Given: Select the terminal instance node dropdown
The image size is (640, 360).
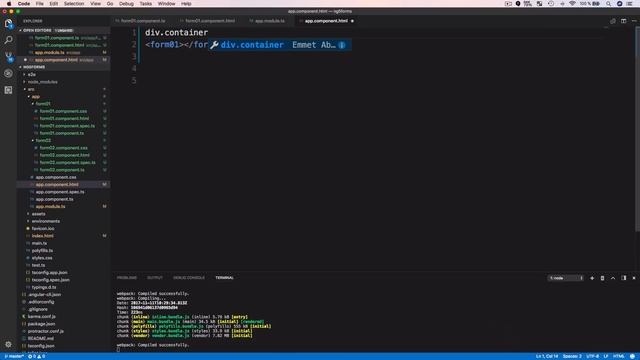Looking at the screenshot, I should pyautogui.click(x=566, y=278).
